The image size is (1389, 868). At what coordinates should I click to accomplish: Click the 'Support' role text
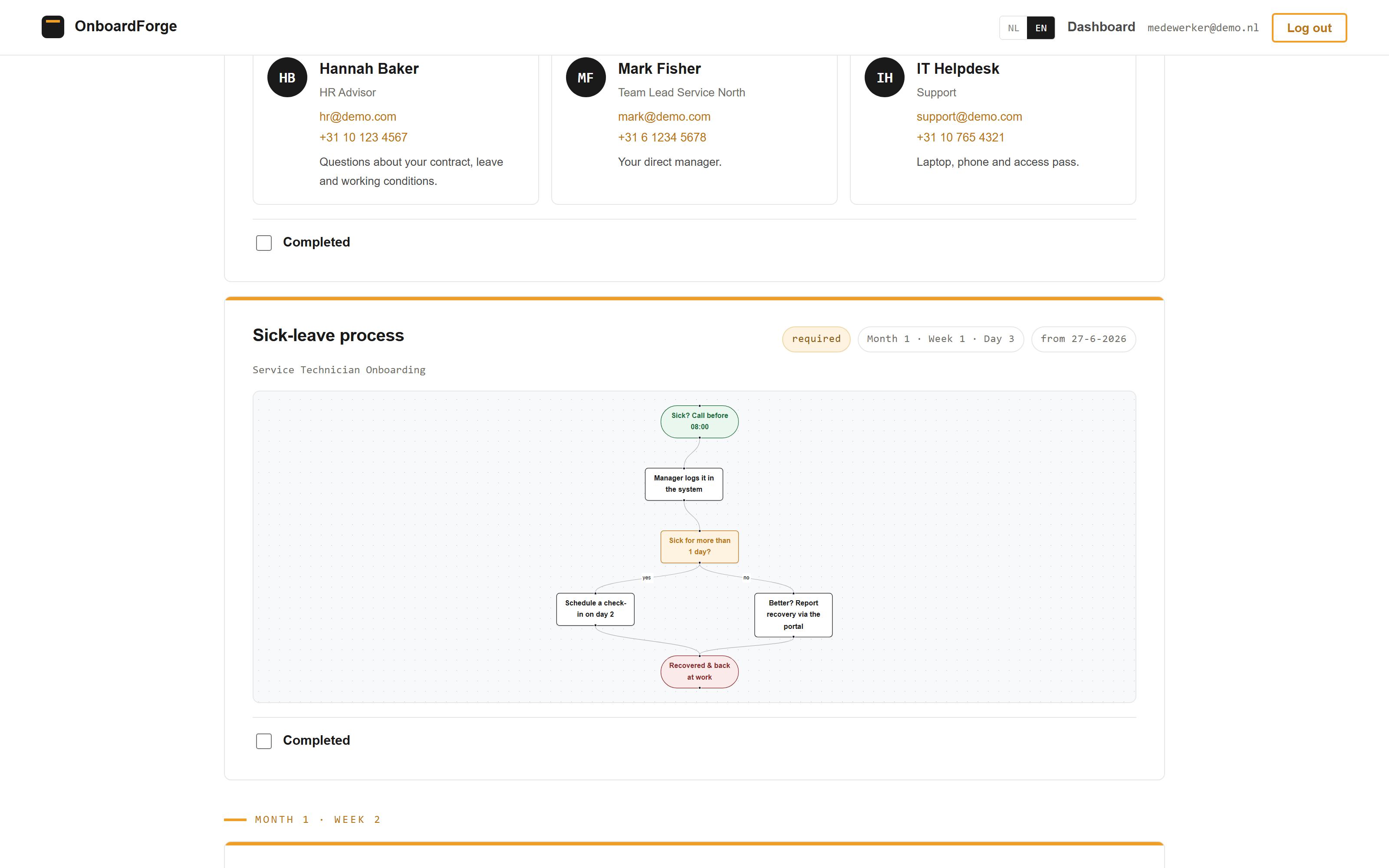(936, 92)
